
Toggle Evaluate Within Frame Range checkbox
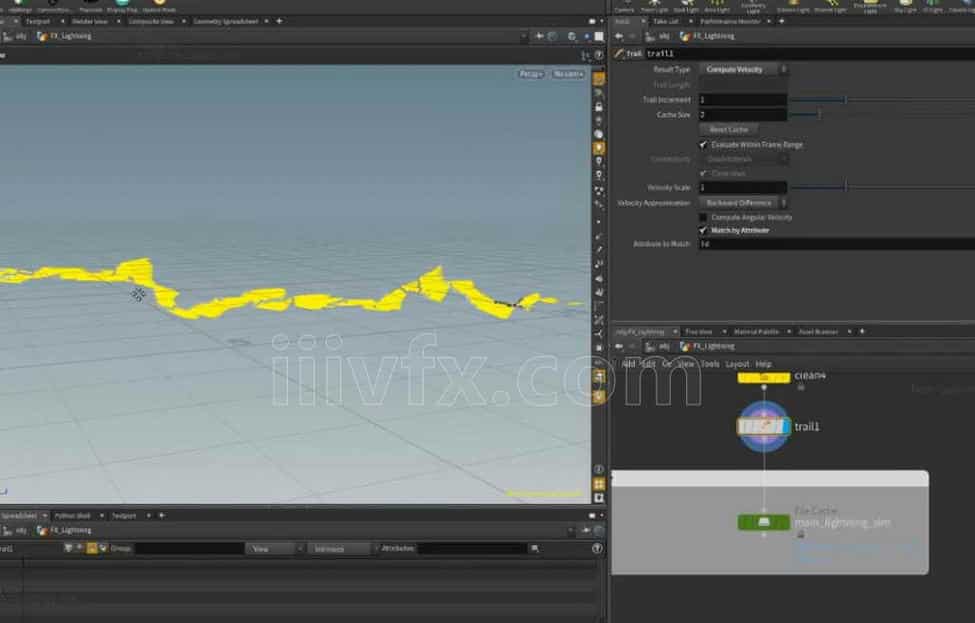703,145
